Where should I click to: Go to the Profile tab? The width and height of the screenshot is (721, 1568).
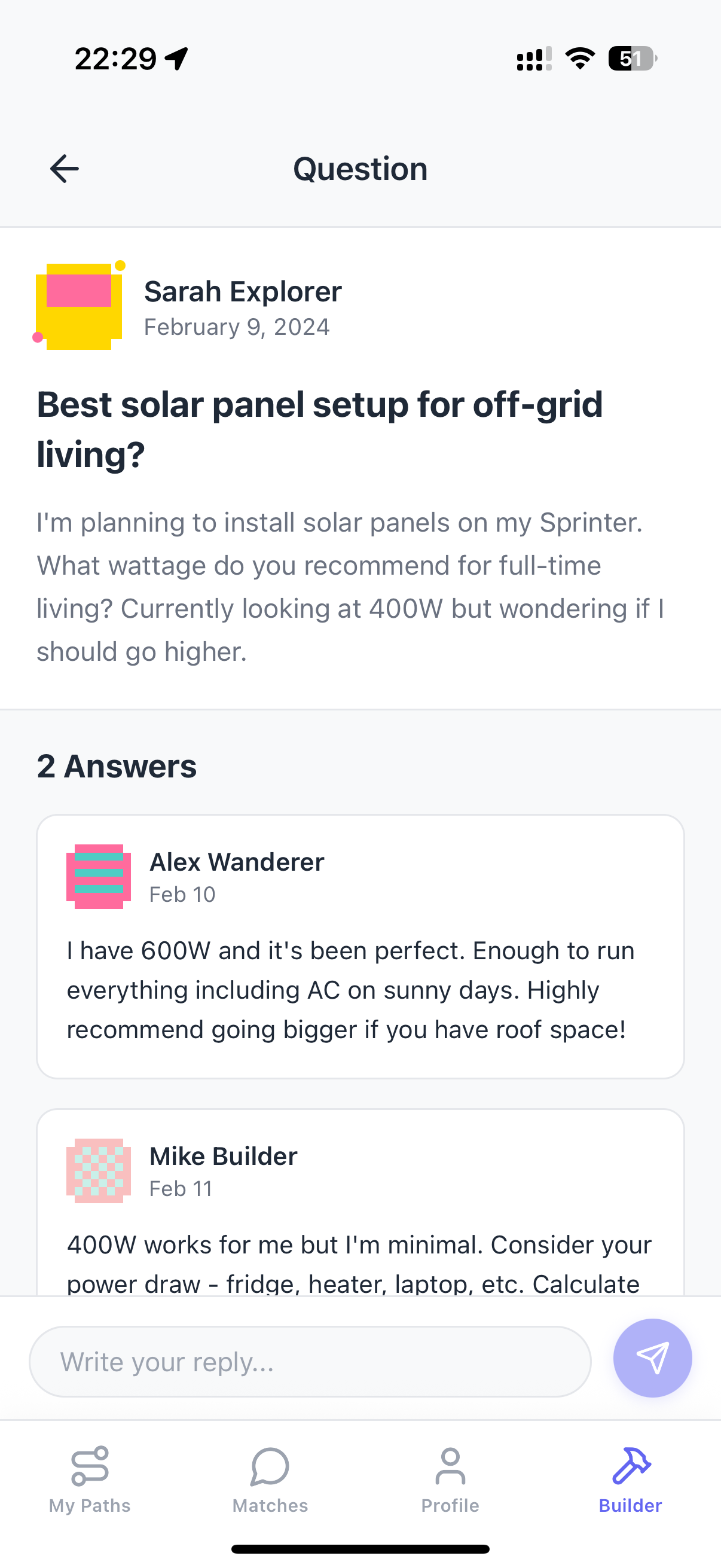(x=450, y=1479)
